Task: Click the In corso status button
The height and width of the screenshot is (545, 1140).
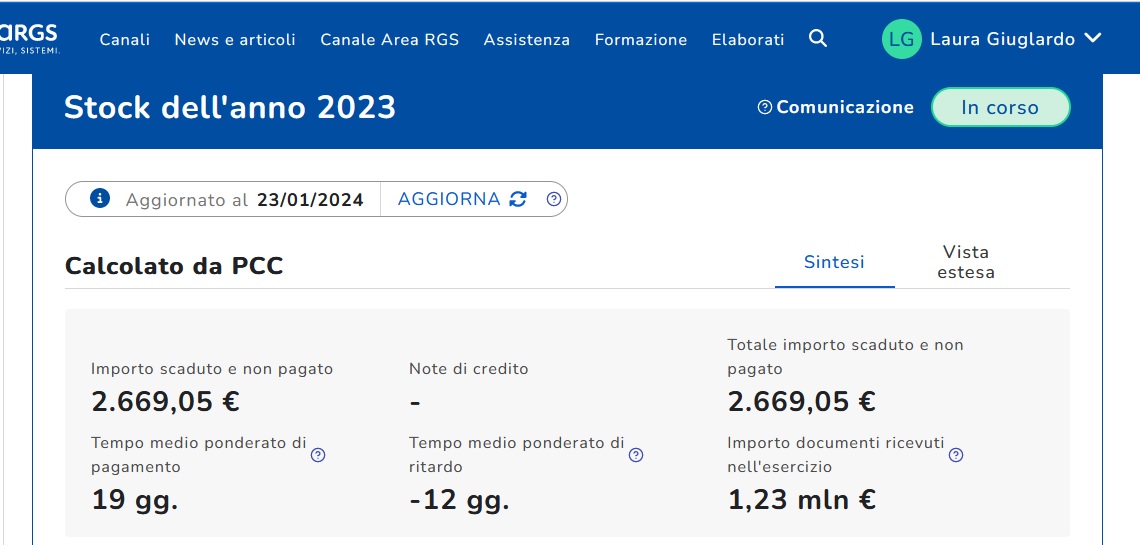Action: click(1000, 107)
